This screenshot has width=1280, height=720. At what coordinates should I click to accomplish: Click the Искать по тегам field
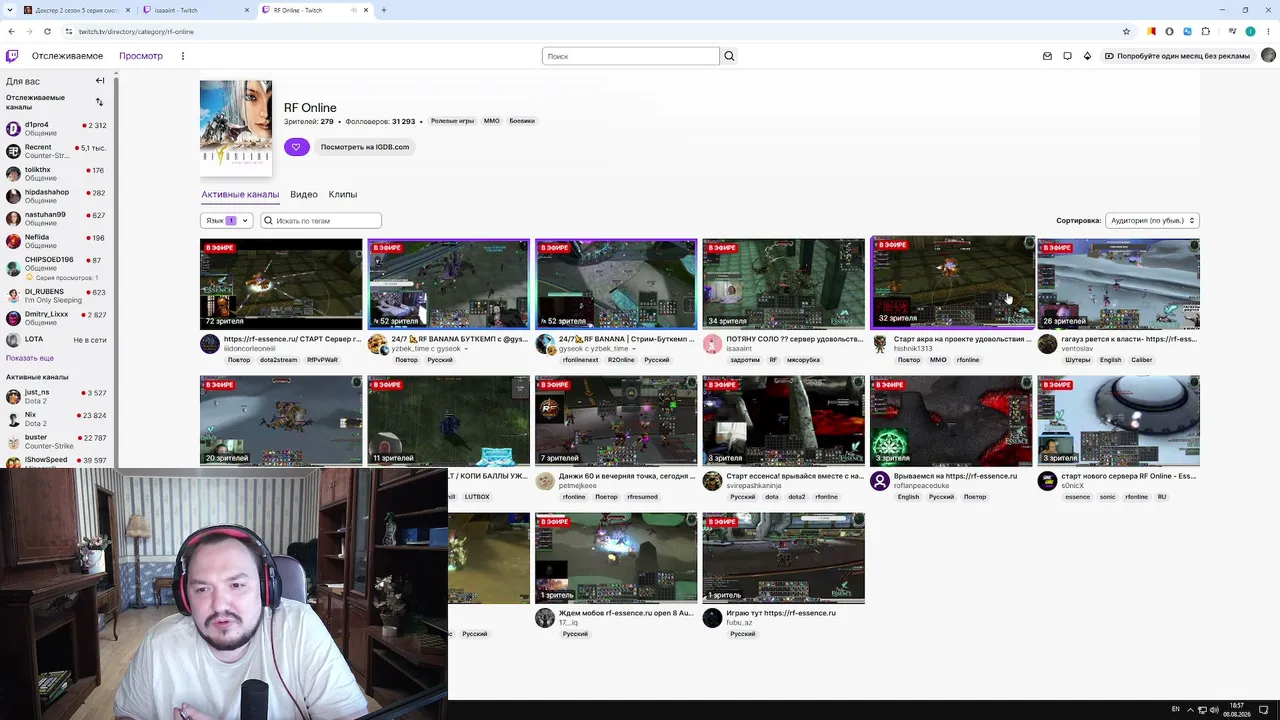click(320, 220)
